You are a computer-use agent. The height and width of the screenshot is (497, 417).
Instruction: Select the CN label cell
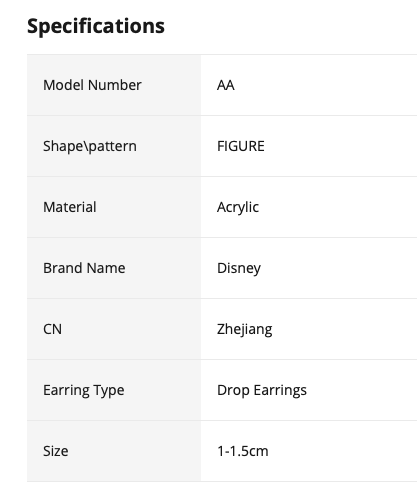pos(114,329)
